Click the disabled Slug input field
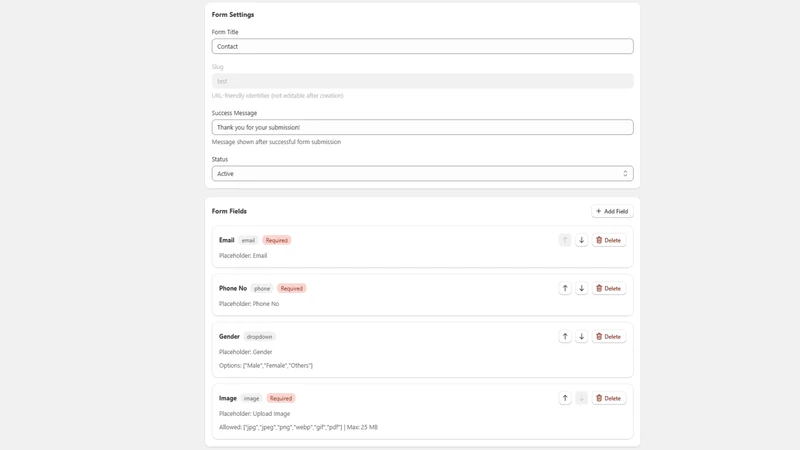The image size is (800, 450). coord(422,81)
